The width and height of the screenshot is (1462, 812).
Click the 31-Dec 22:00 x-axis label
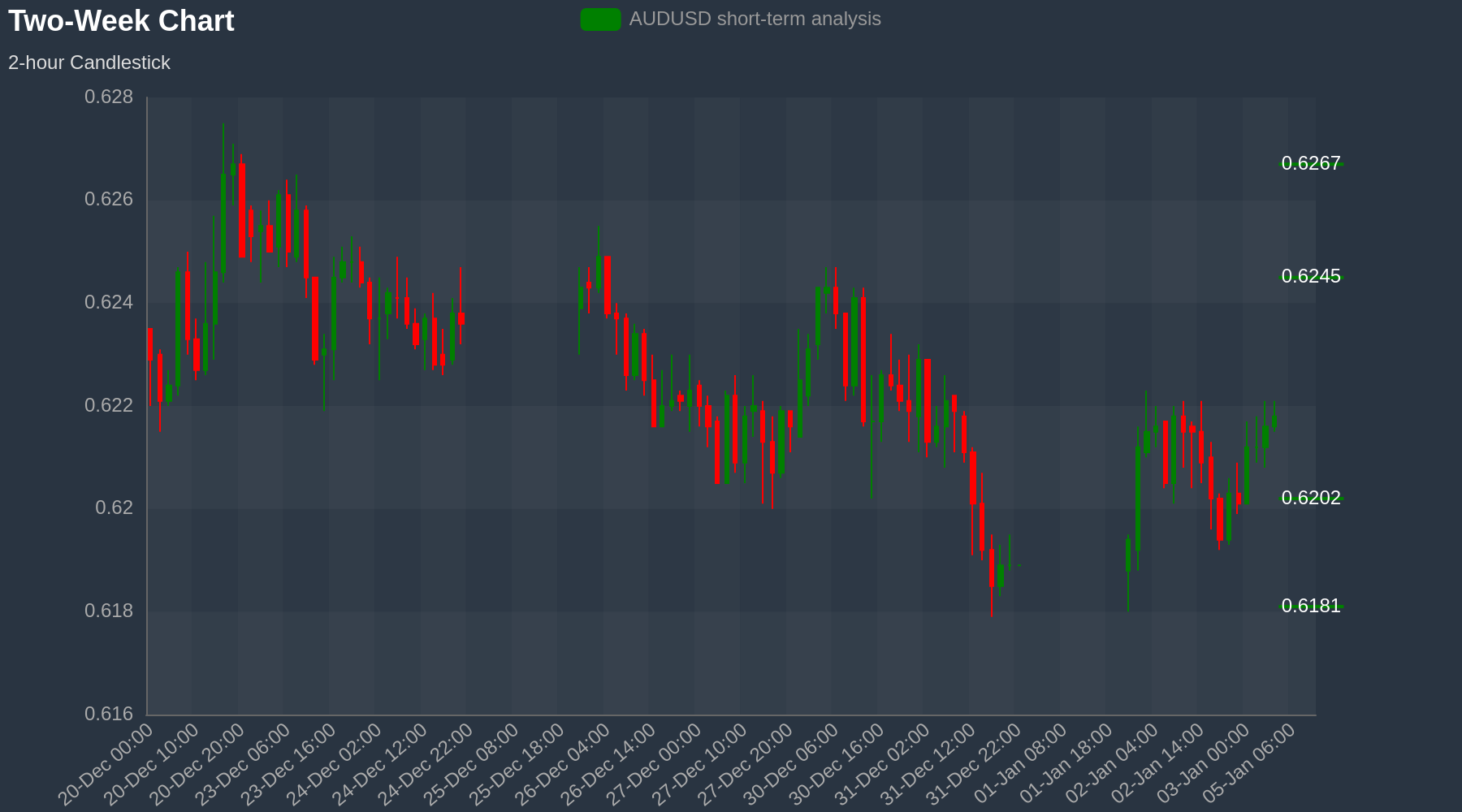(x=975, y=765)
